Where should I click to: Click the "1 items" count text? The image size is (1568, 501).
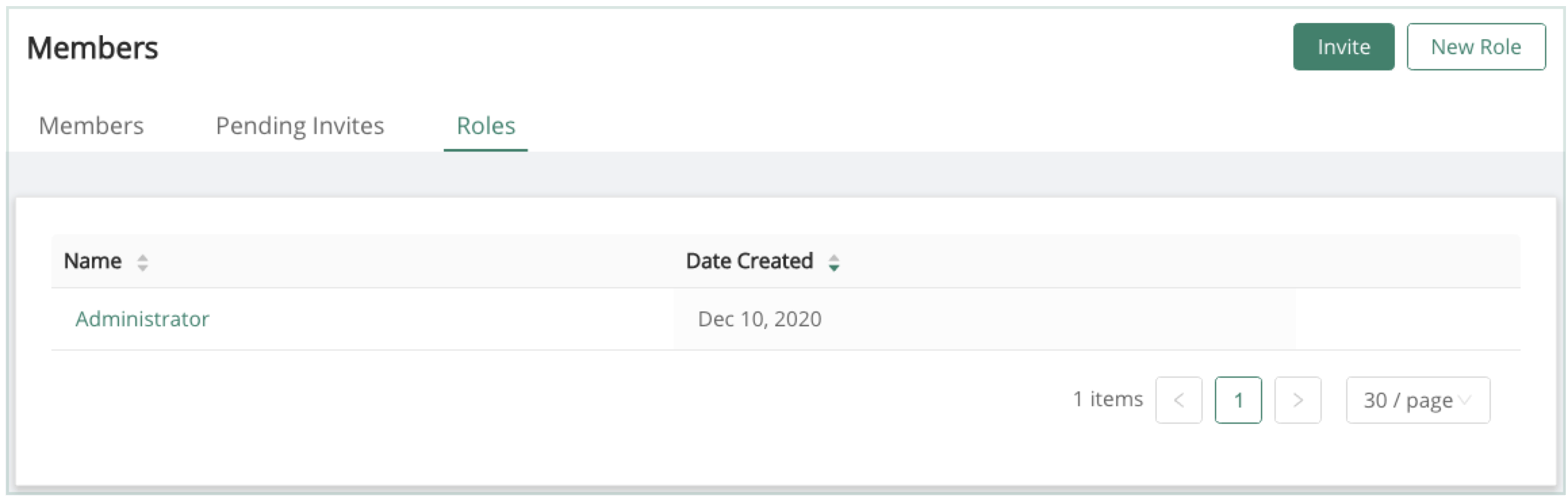1107,399
